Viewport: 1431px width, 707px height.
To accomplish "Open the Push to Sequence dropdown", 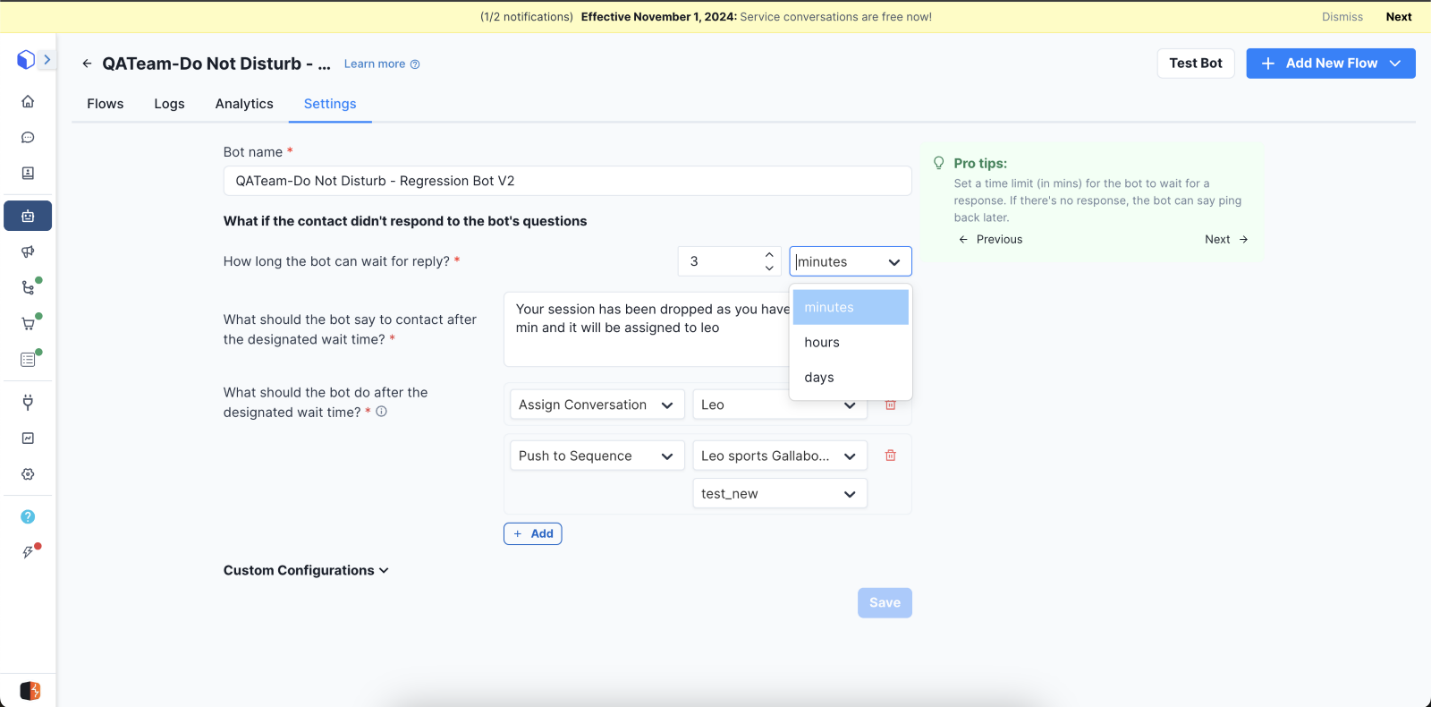I will [596, 456].
